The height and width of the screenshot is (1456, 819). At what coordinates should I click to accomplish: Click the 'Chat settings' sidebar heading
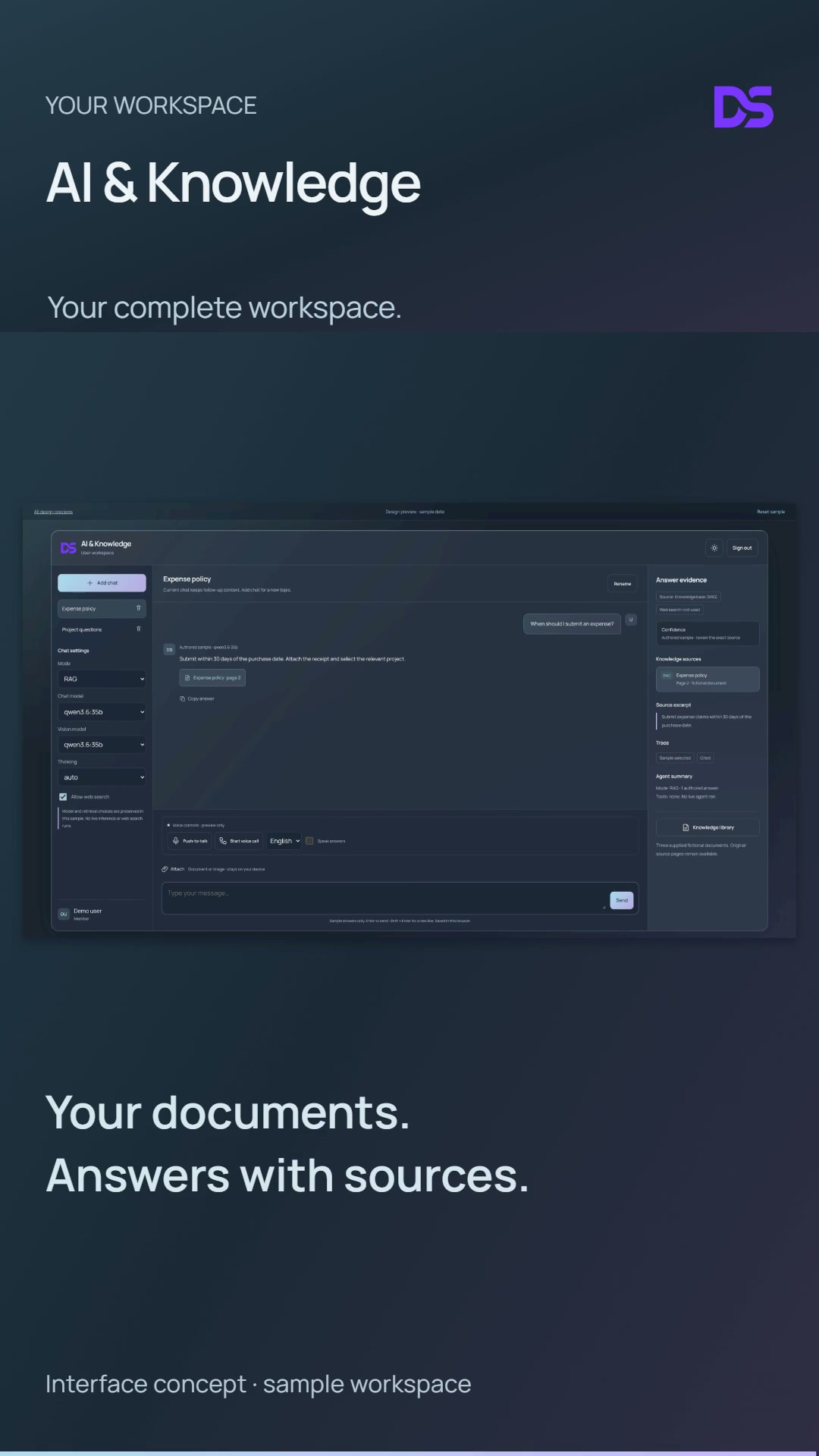[x=74, y=651]
